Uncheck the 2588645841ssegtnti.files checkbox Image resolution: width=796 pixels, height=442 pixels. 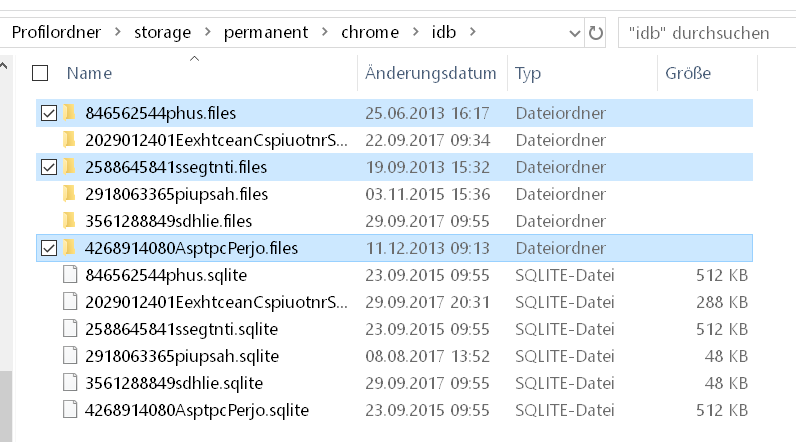(x=48, y=167)
